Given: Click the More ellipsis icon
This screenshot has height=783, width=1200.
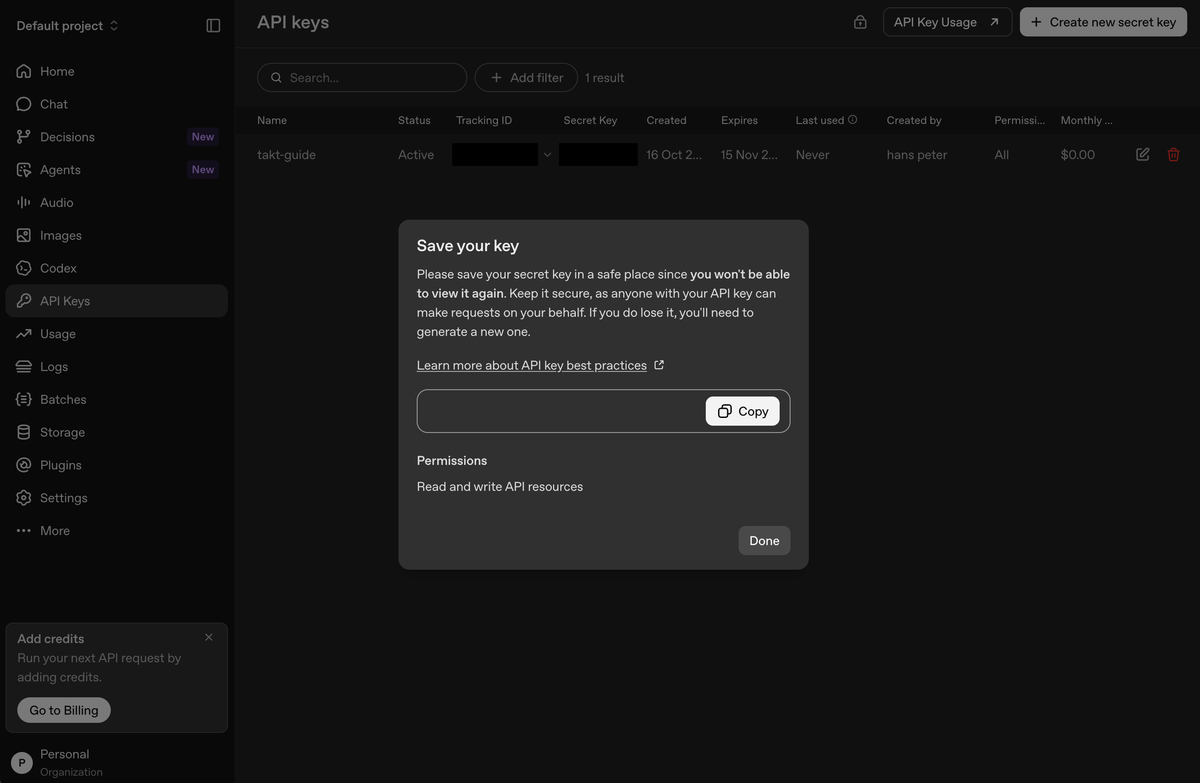Looking at the screenshot, I should point(24,531).
